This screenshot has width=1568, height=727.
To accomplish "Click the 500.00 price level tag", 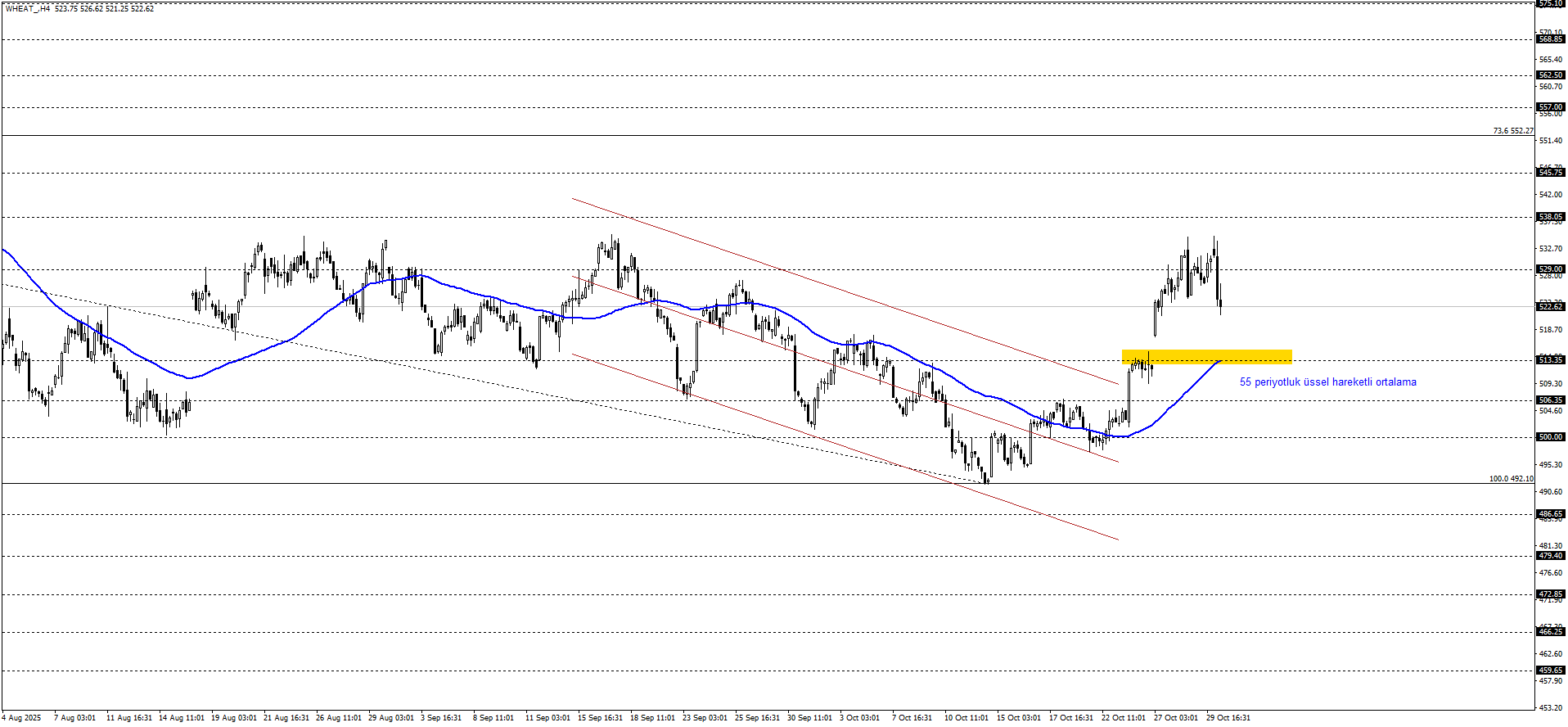I will click(x=1550, y=437).
